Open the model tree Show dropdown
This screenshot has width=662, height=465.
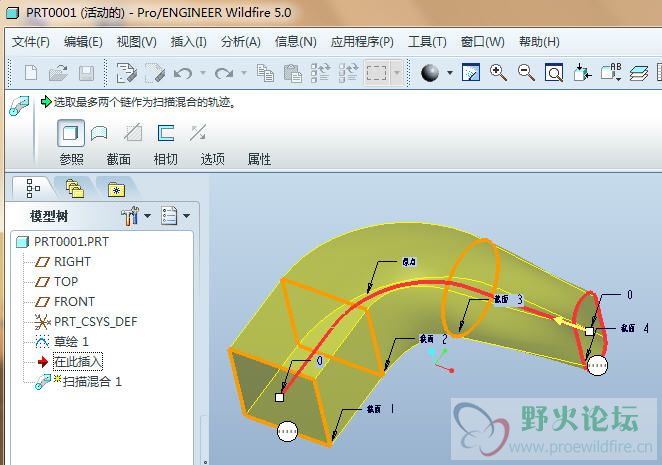tap(175, 216)
